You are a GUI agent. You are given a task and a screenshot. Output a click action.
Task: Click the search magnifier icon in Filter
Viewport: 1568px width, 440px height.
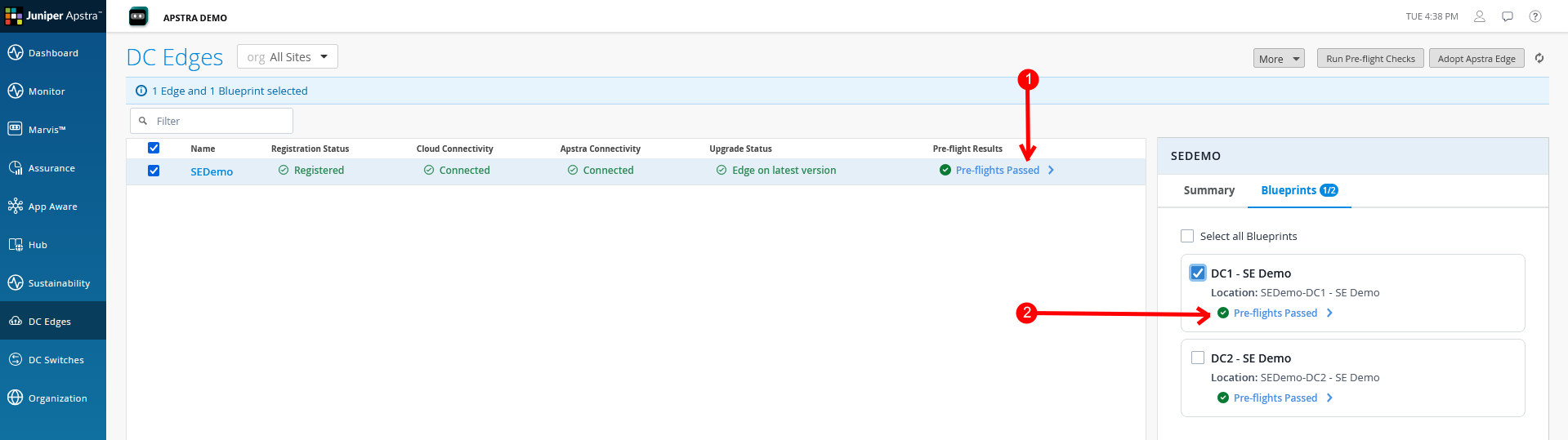point(143,121)
